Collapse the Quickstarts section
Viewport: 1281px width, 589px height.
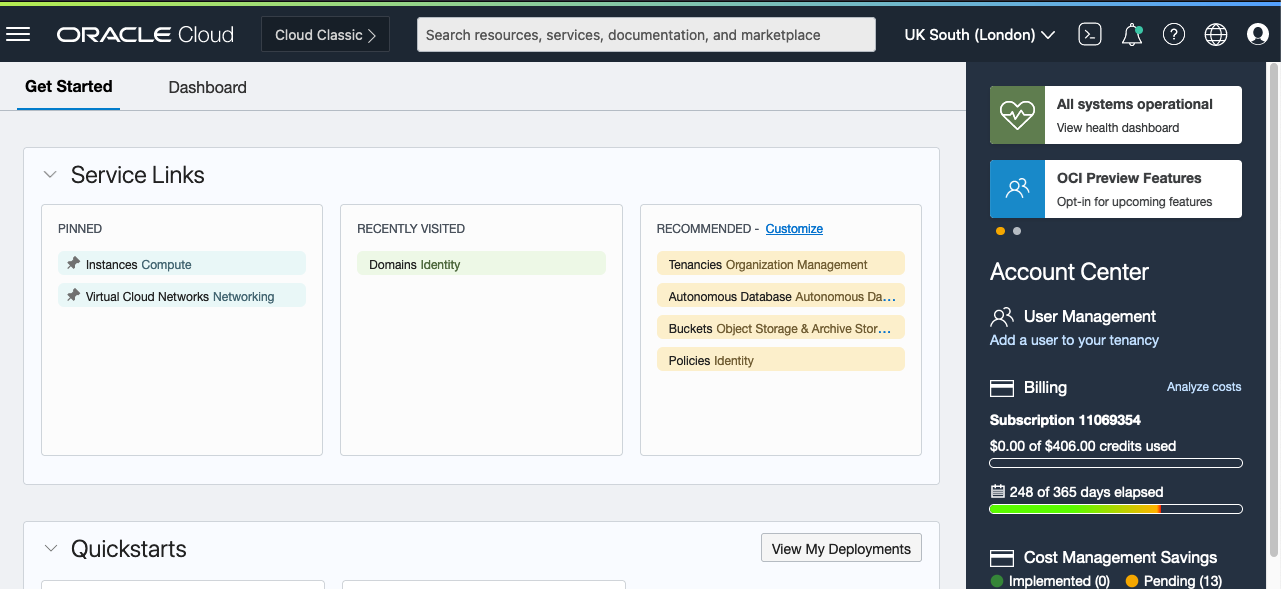coord(50,548)
